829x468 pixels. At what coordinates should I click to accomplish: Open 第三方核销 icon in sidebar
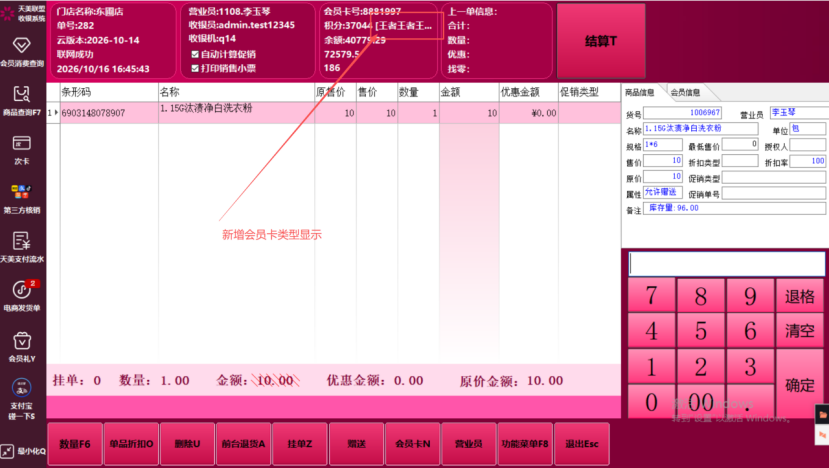tap(22, 191)
